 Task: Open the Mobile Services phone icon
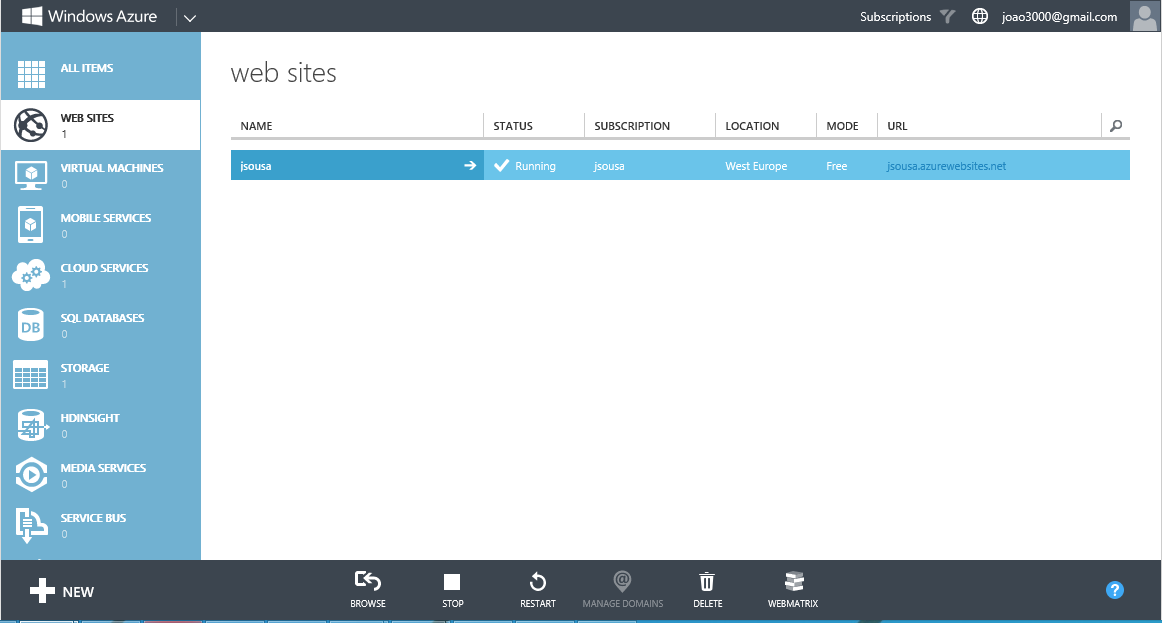coord(30,224)
